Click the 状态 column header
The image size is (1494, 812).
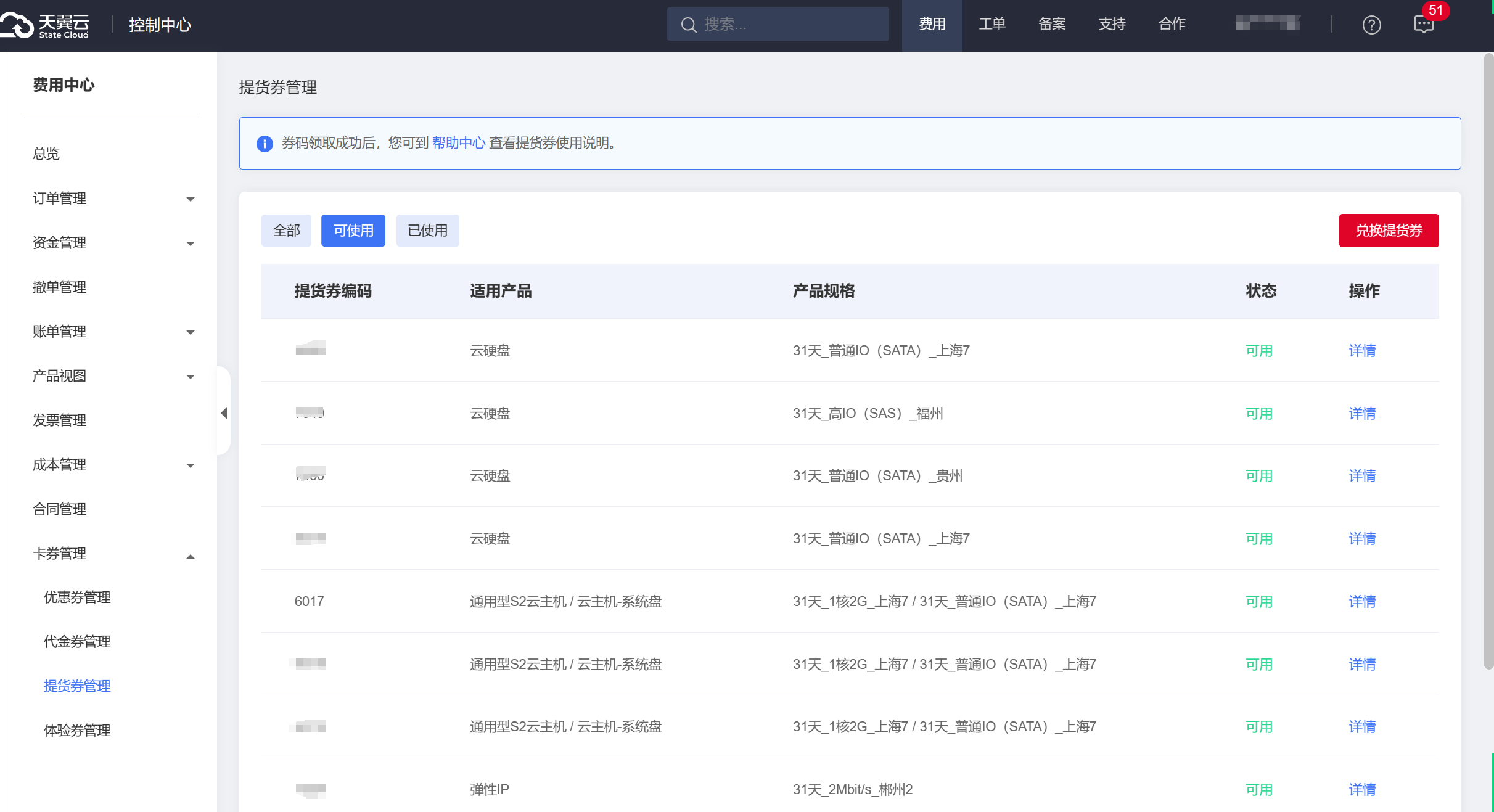pos(1261,291)
